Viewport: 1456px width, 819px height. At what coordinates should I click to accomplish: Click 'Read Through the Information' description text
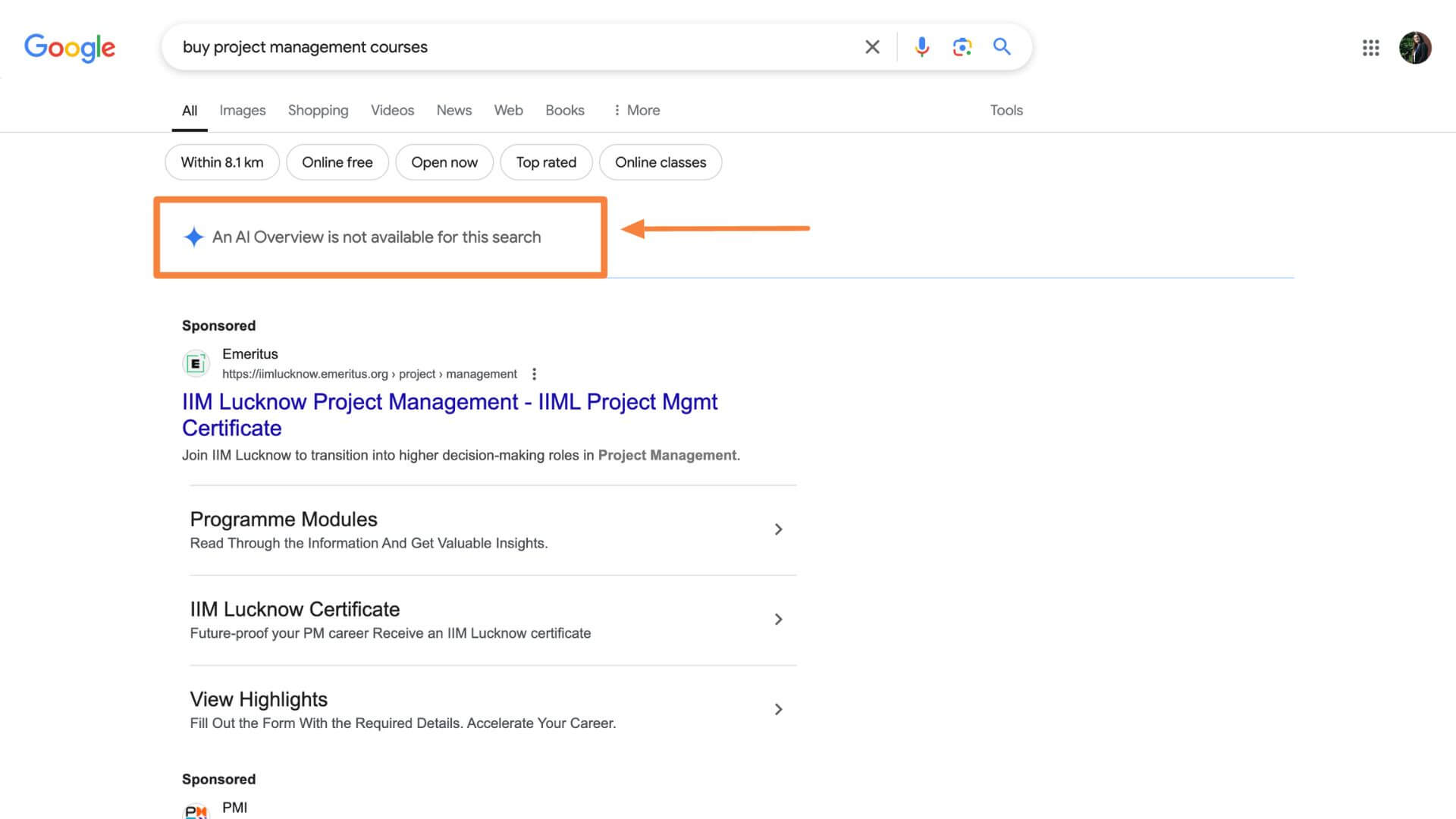coord(369,543)
